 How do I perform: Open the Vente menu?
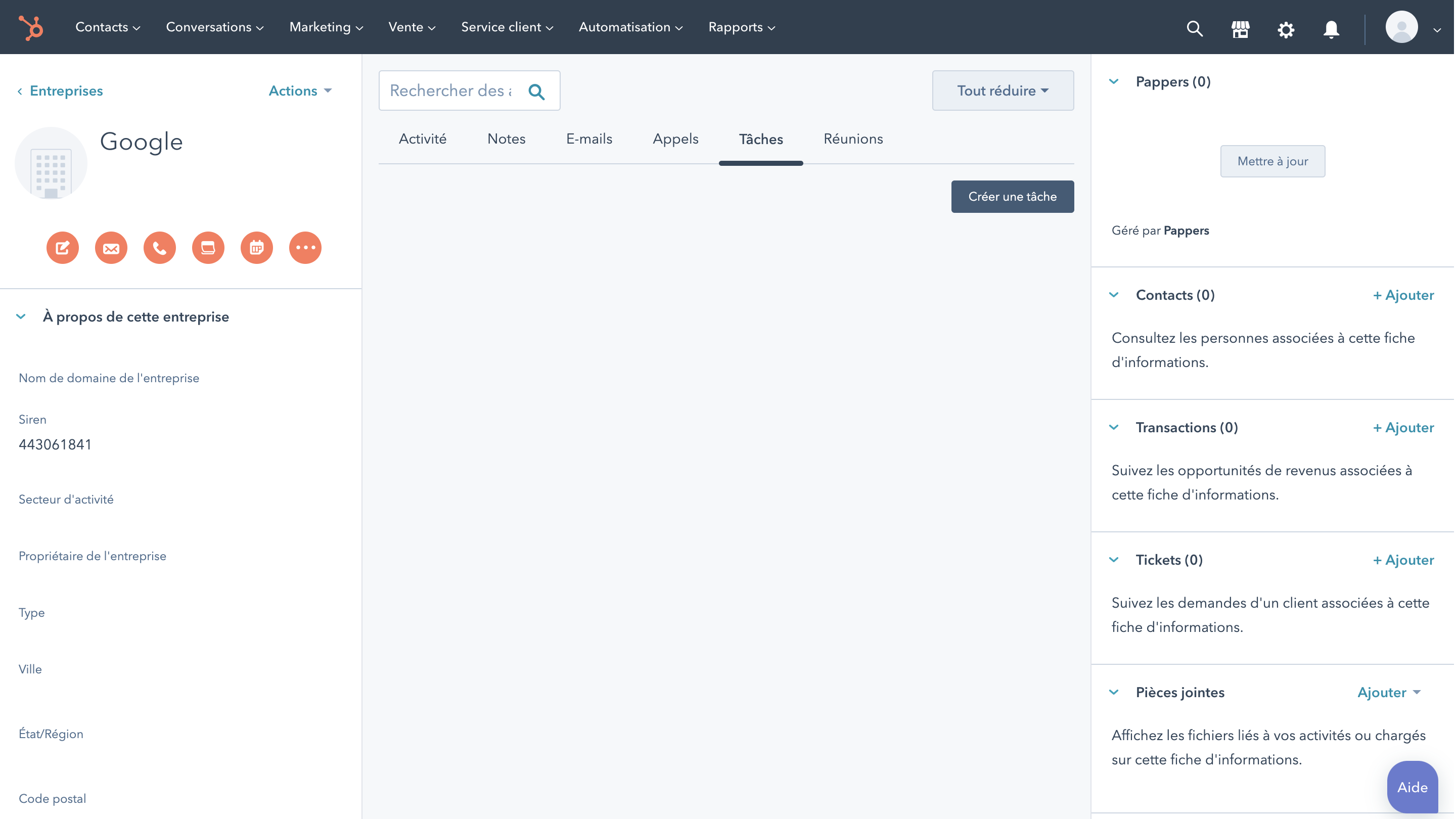tap(412, 27)
